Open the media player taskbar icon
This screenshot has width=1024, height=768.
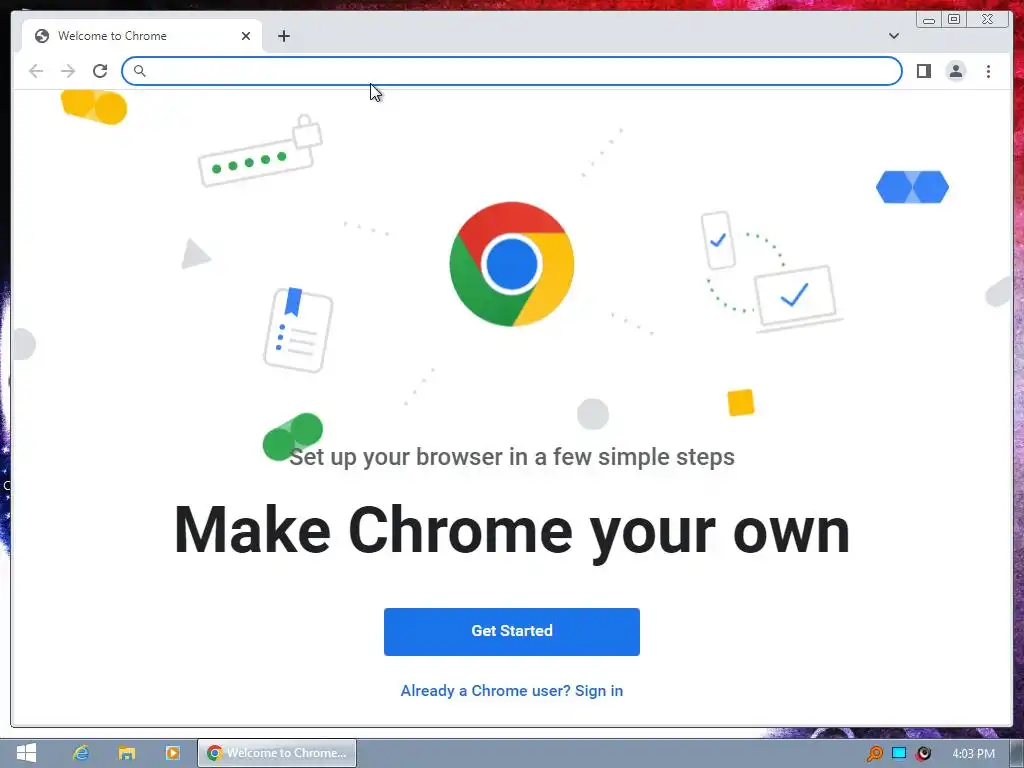[172, 753]
